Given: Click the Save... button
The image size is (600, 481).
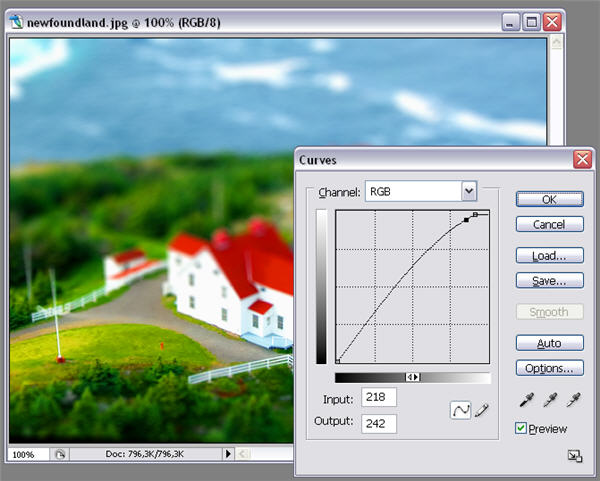Looking at the screenshot, I should (x=549, y=281).
